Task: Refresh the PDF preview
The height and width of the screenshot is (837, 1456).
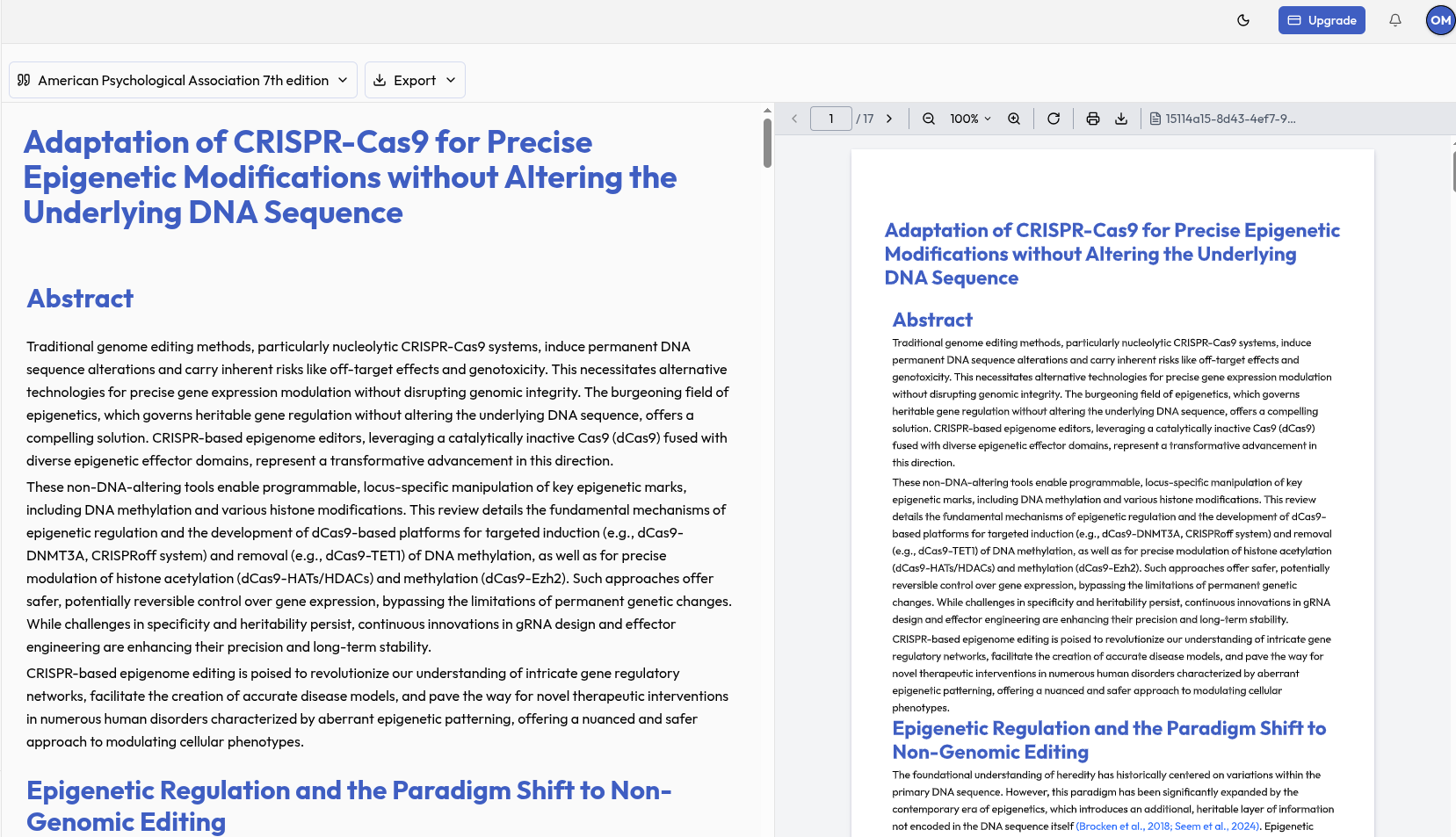Action: (1054, 119)
